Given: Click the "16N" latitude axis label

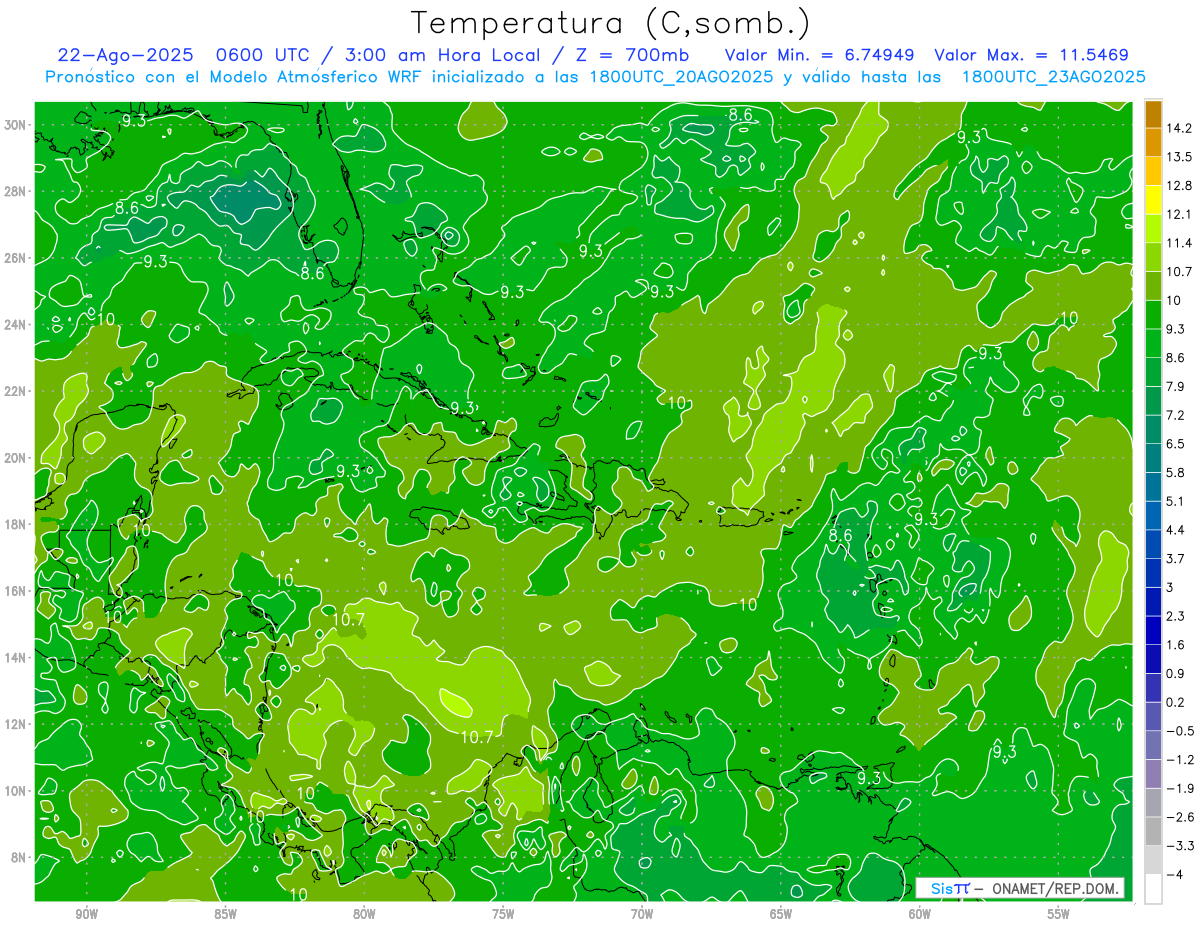Looking at the screenshot, I should click(17, 591).
